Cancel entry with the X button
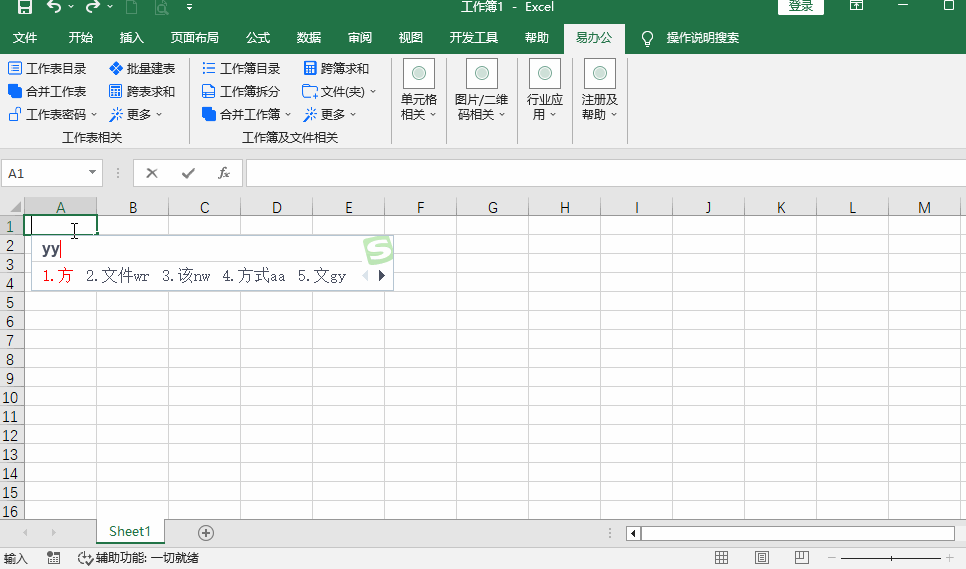 (x=152, y=173)
